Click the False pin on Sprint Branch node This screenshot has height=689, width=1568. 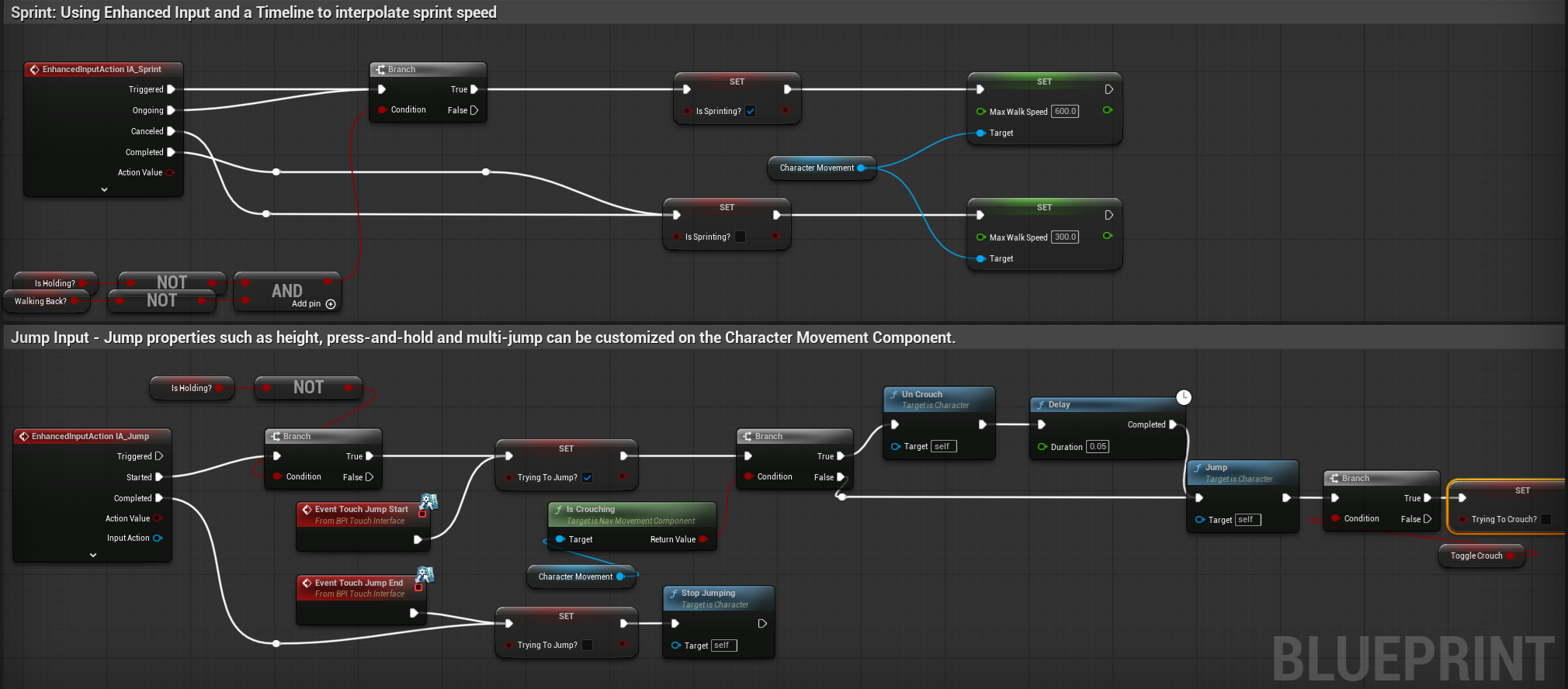[x=474, y=110]
